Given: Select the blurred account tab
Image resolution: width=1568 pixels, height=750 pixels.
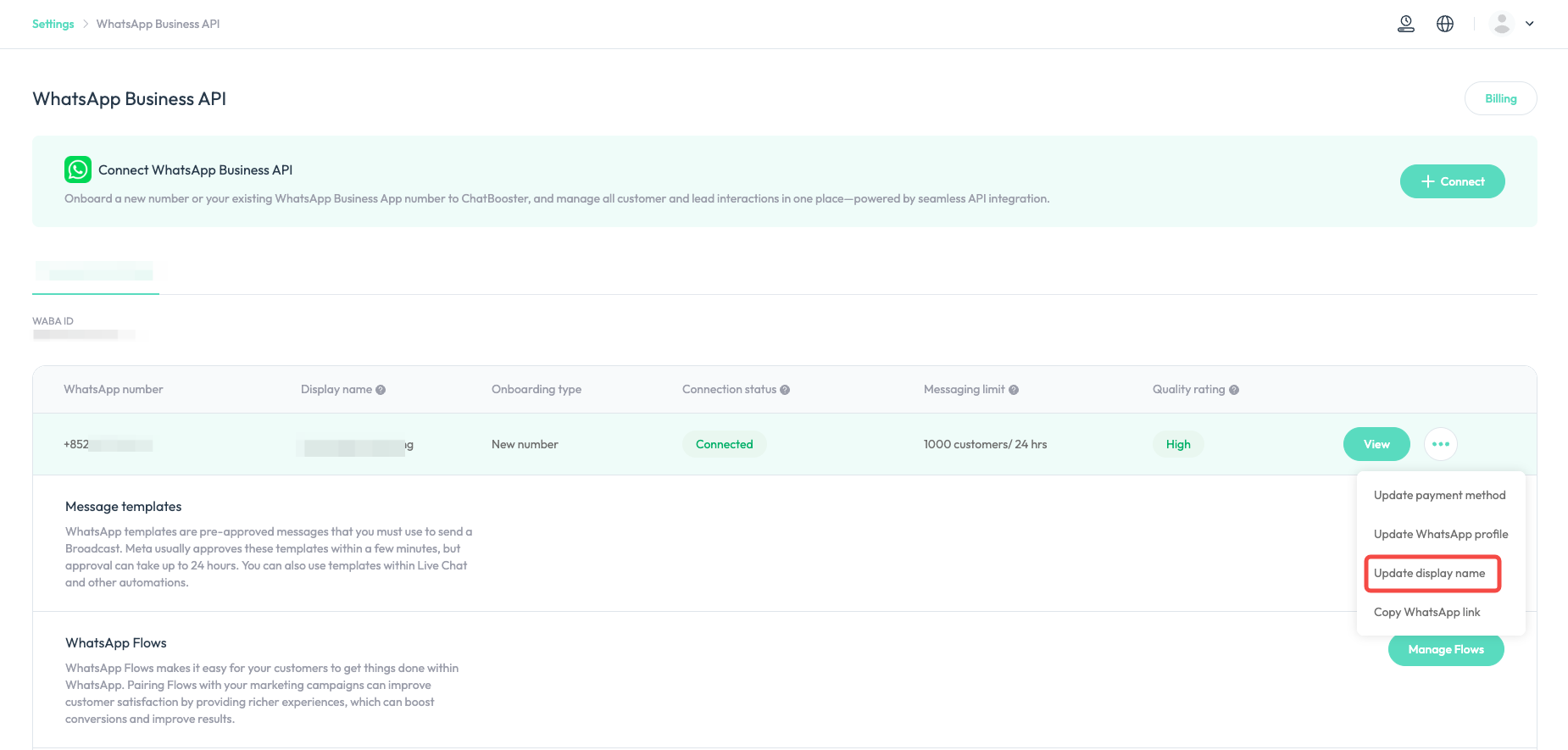Looking at the screenshot, I should click(96, 273).
